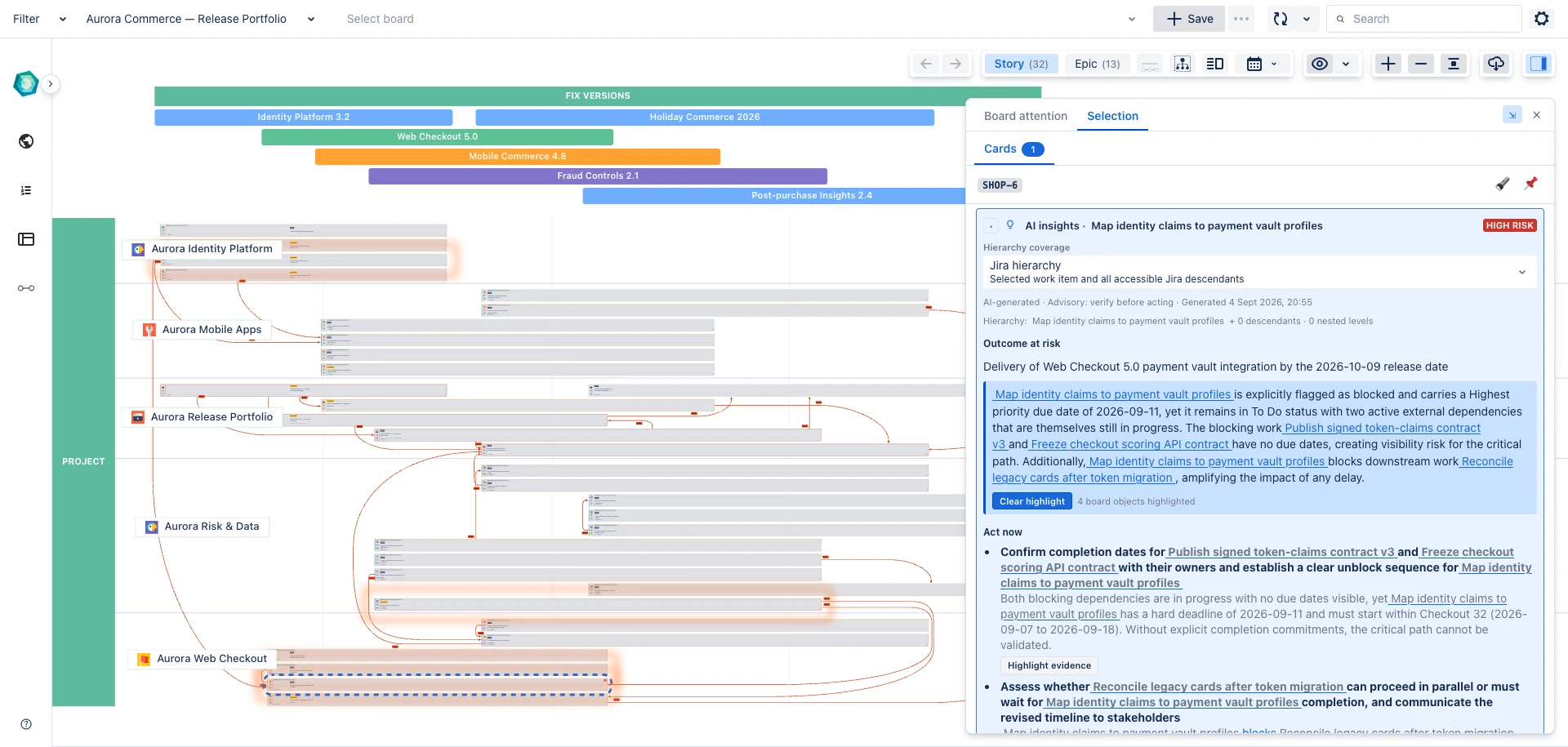
Task: Zoom out with the minus icon
Action: (x=1421, y=64)
